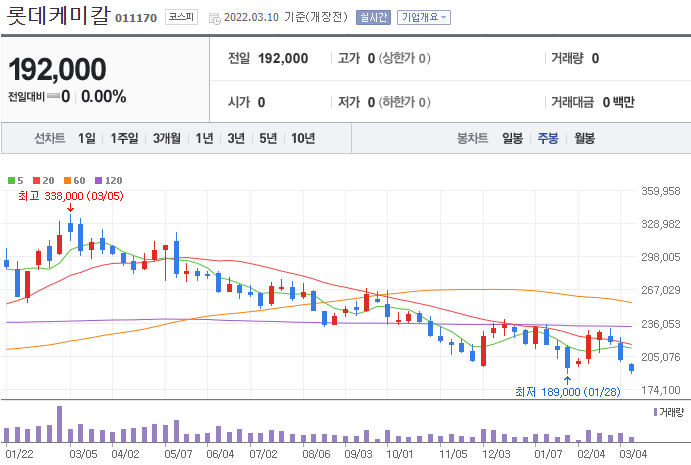Viewport: 691px width, 465px height.
Task: Click the 03/04 date label on x-axis
Action: click(633, 454)
